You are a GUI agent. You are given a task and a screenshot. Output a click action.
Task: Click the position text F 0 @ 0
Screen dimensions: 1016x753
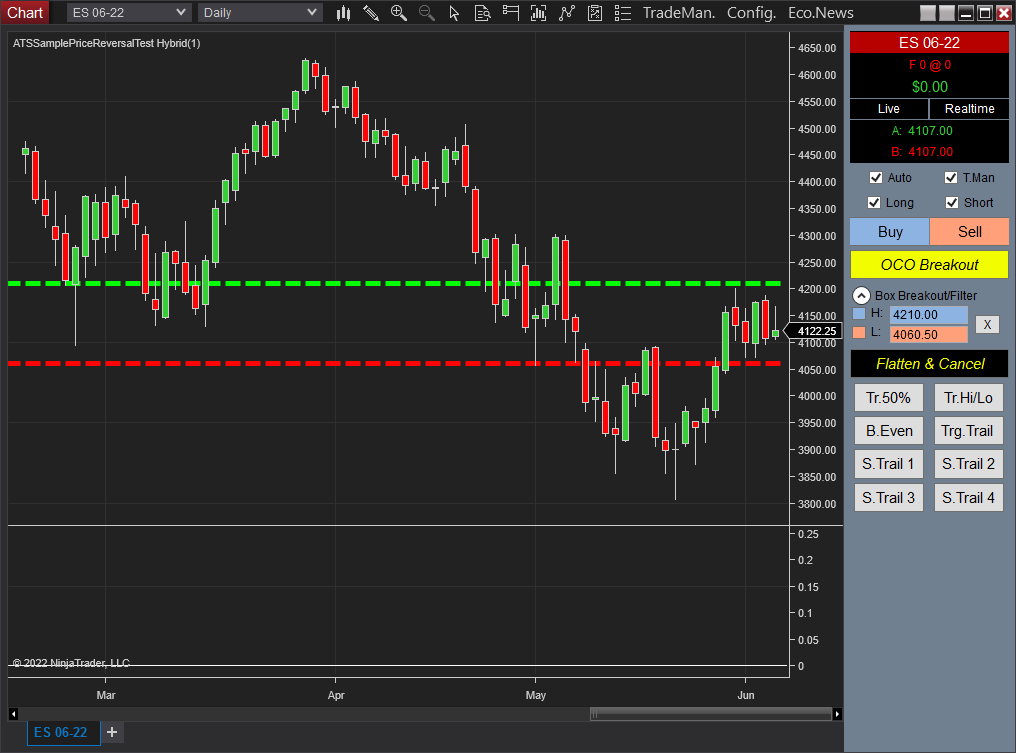pos(930,65)
